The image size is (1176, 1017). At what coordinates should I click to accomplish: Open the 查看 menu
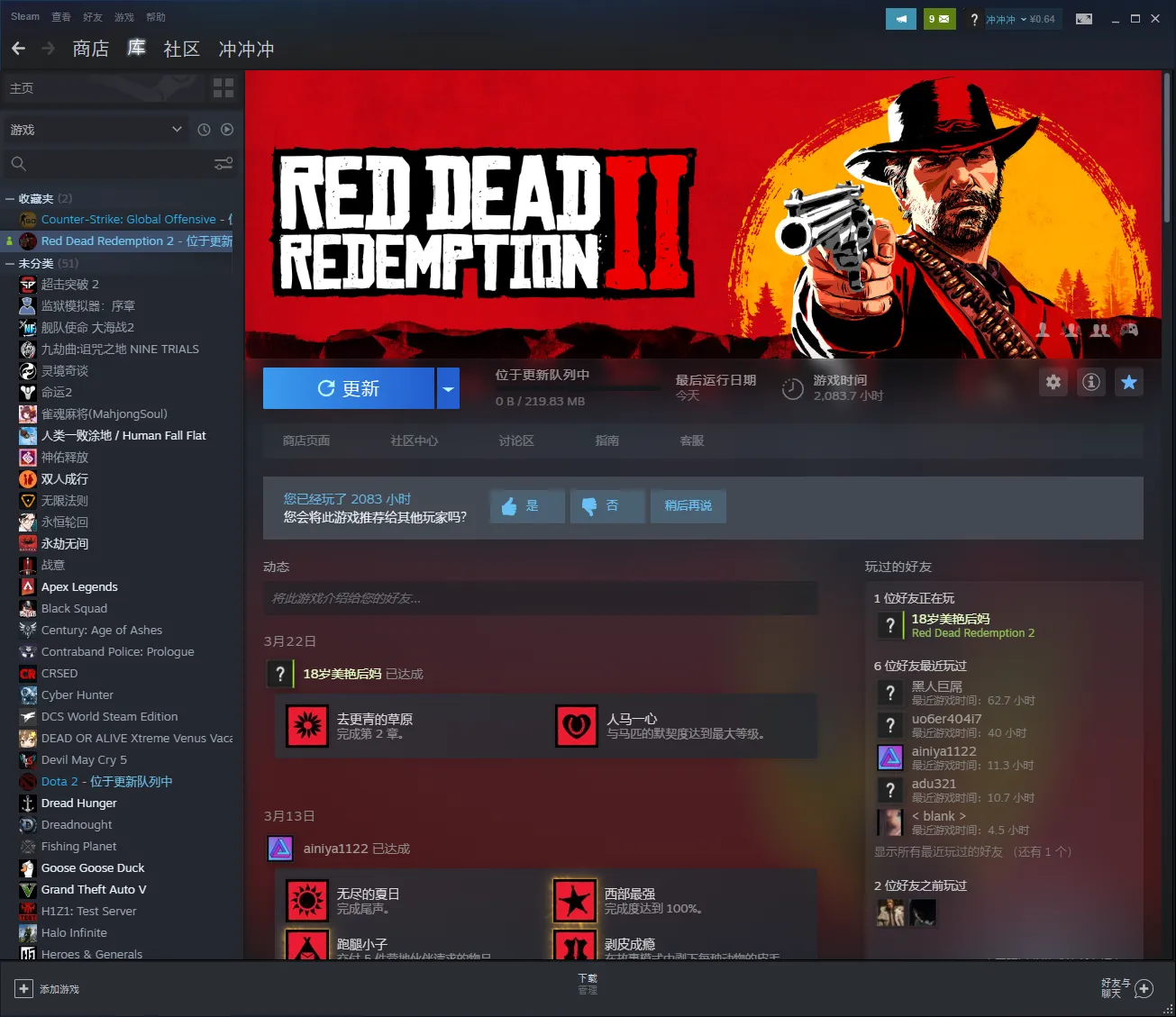pos(61,17)
